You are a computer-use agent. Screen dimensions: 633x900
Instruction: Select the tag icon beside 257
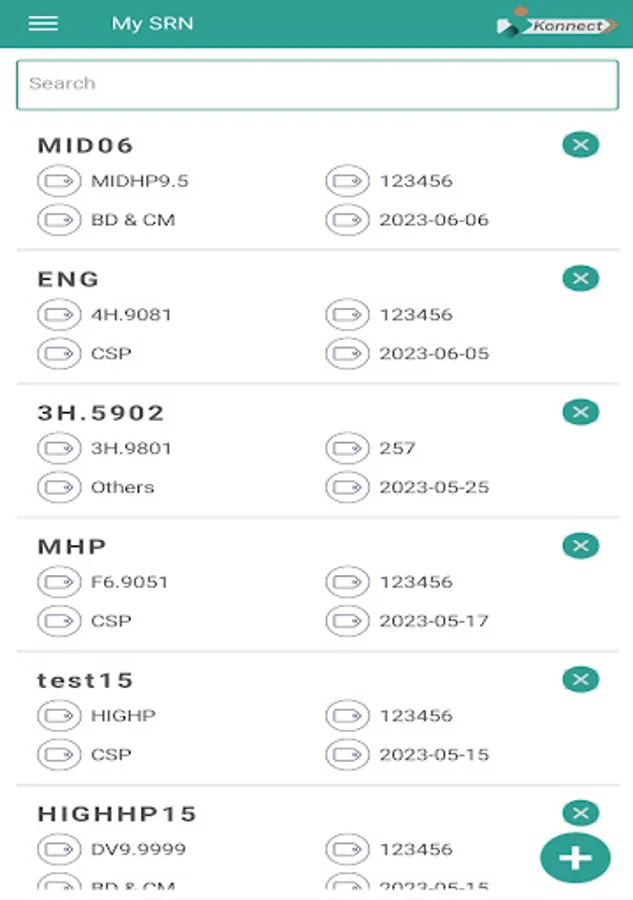coord(347,448)
